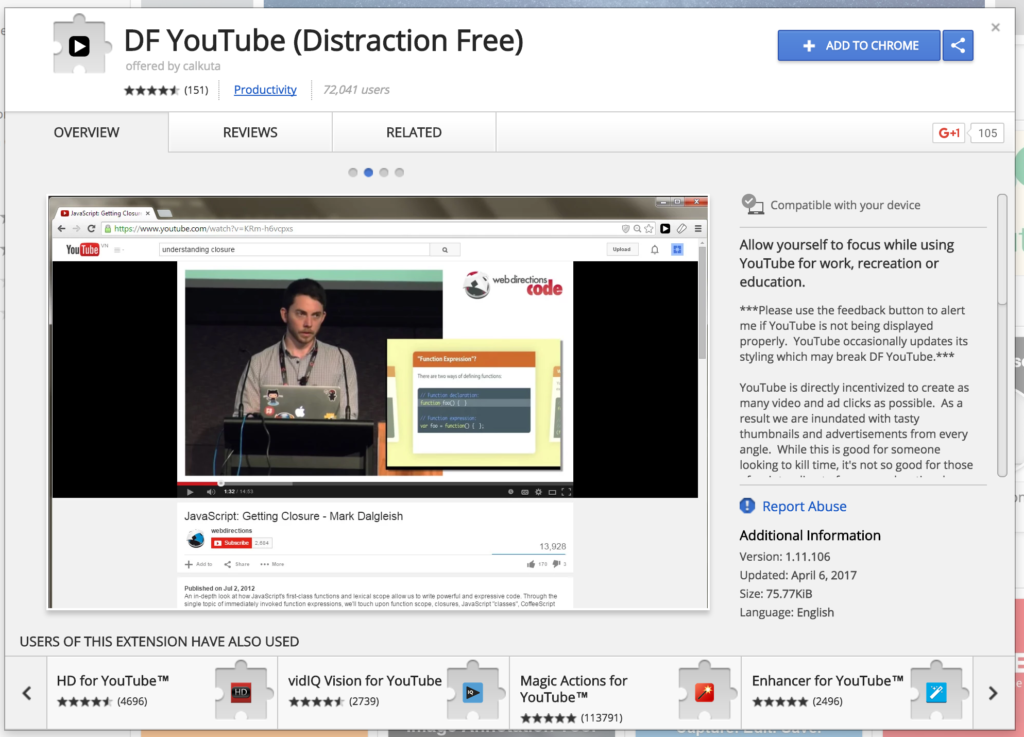Image resolution: width=1024 pixels, height=737 pixels.
Task: Click the DF YouTube toolbar icon in screenshot
Action: [x=665, y=228]
